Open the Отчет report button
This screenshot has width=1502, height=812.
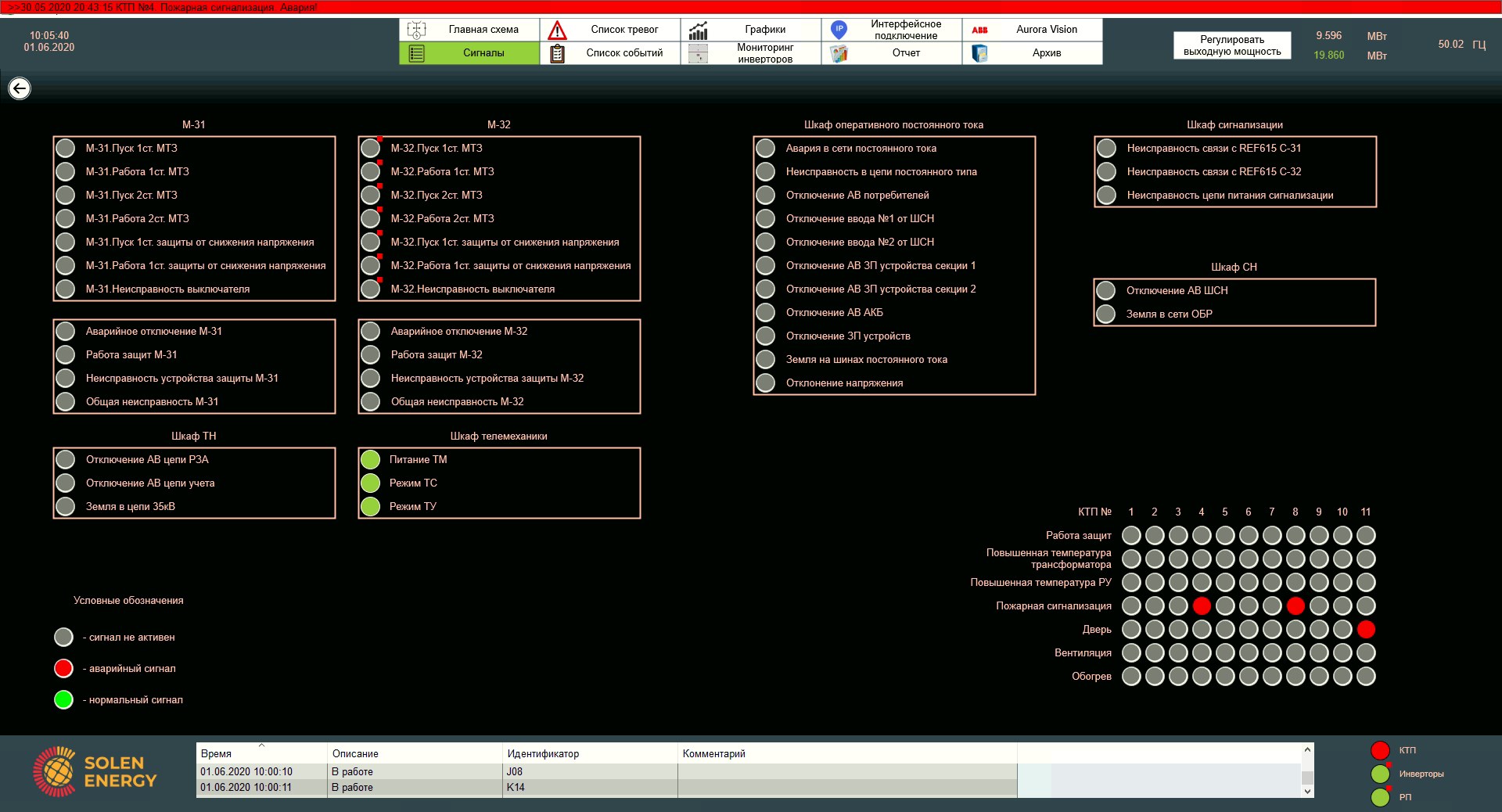pos(905,53)
